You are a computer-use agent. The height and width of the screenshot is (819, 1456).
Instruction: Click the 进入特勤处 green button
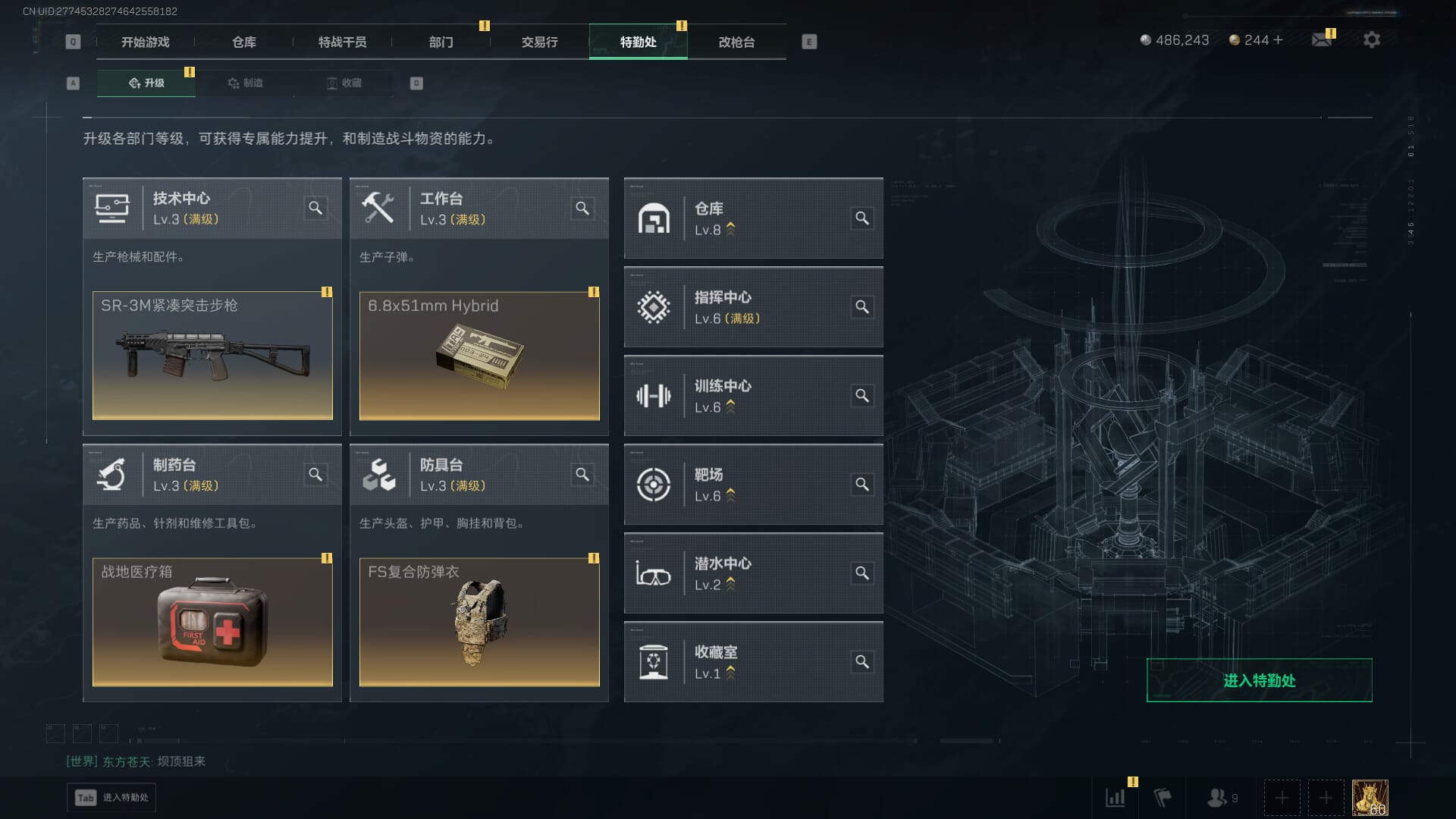click(x=1259, y=680)
